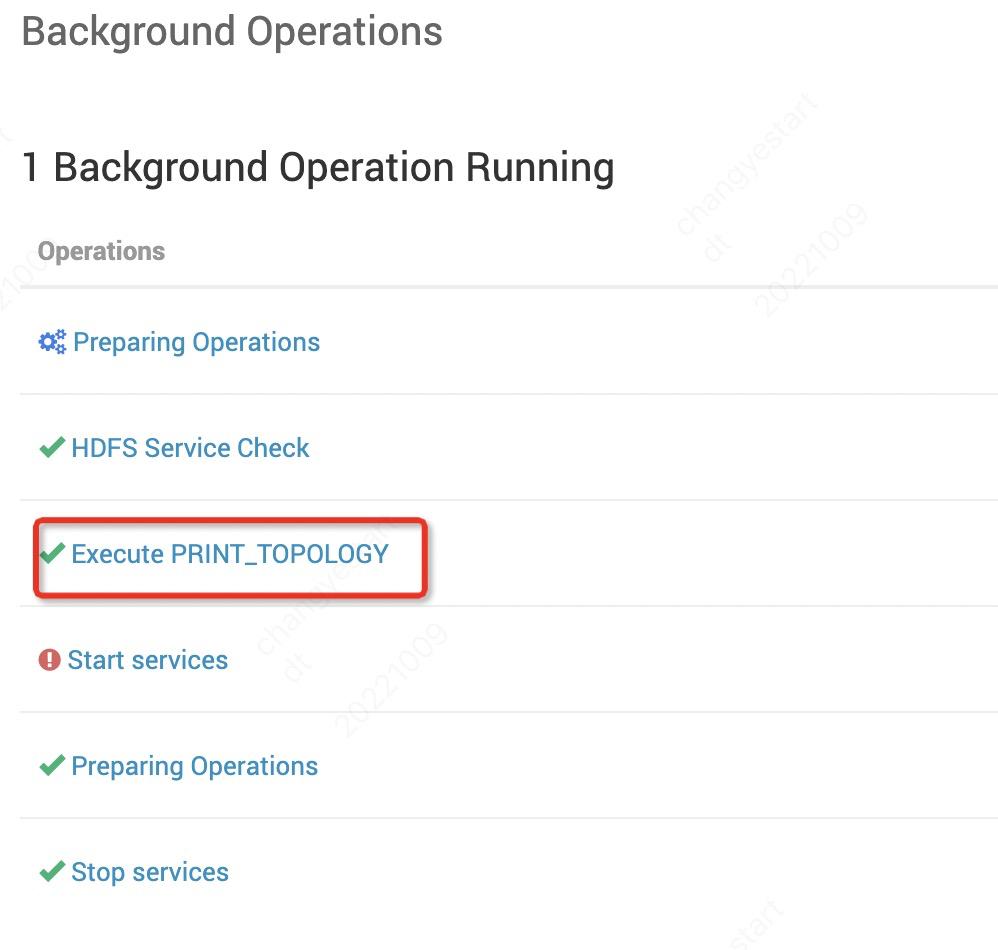Click the Background Operations dialog title

pos(232,32)
